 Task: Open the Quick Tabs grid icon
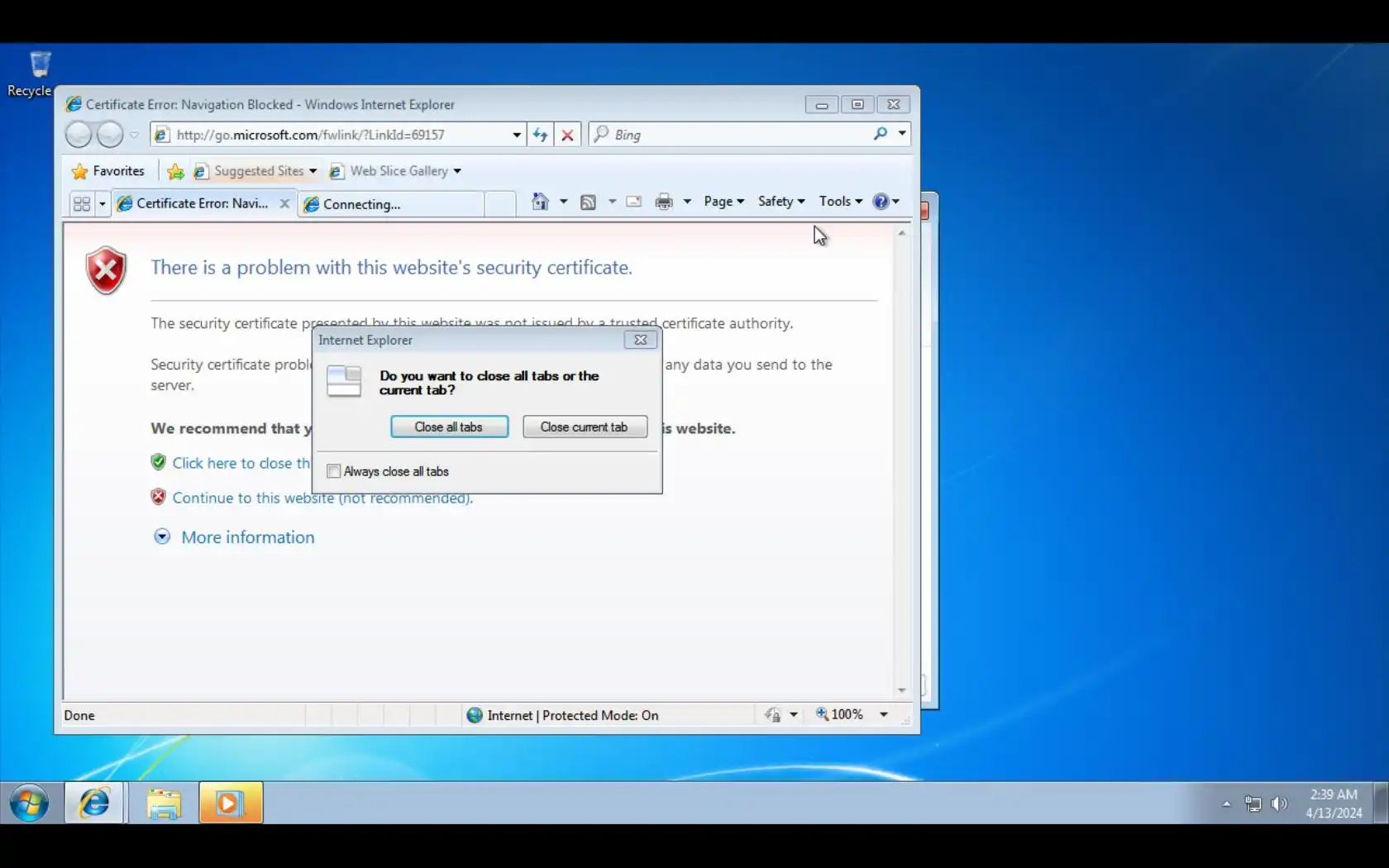tap(81, 203)
